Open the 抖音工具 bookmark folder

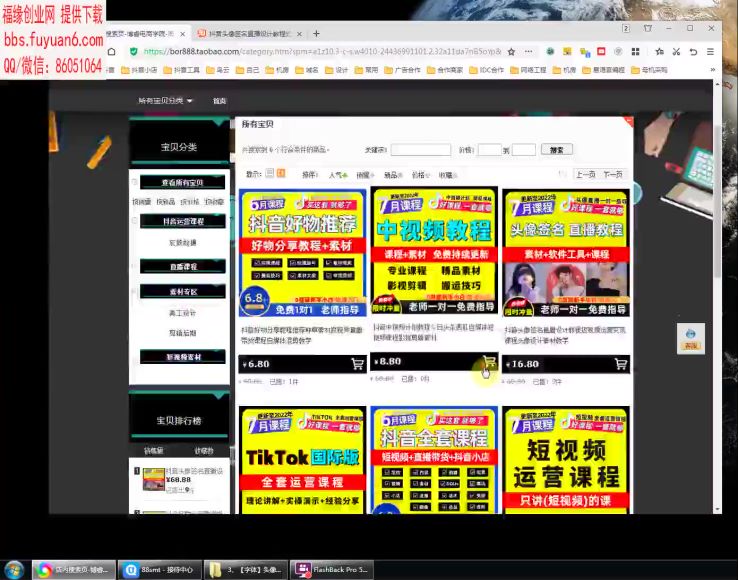click(x=182, y=70)
